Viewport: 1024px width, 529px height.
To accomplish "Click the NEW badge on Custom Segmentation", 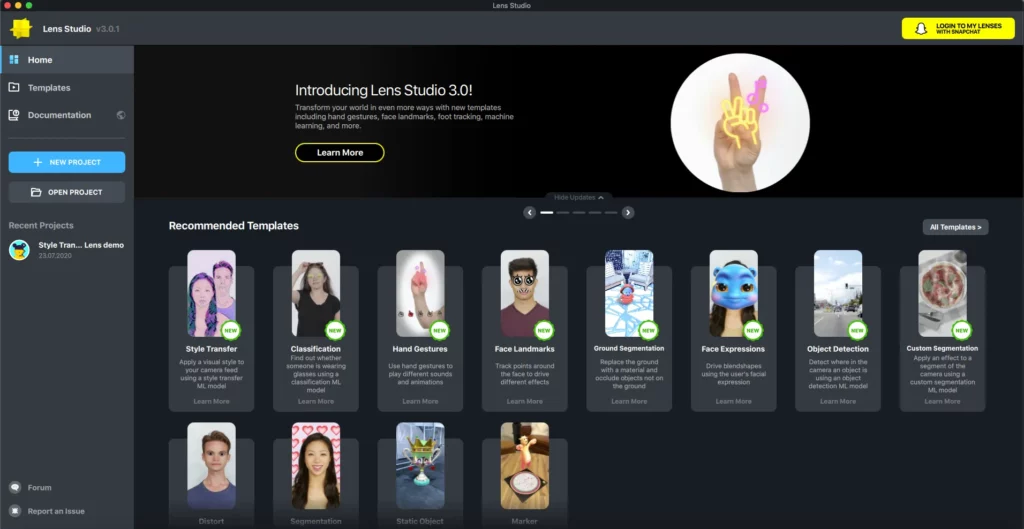I will click(961, 330).
